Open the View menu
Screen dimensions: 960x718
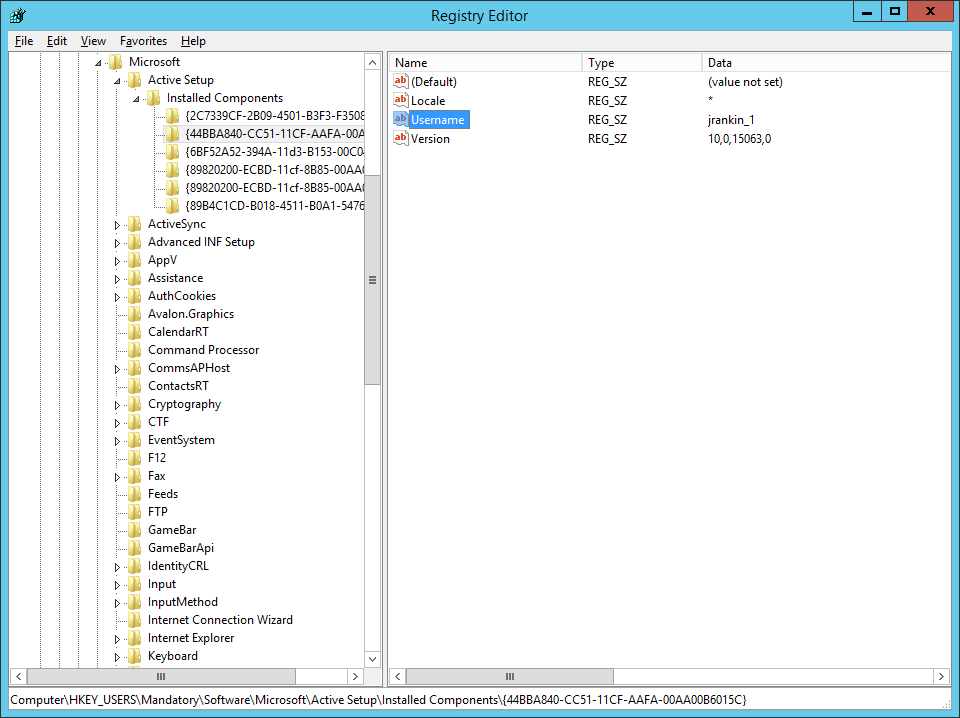[93, 41]
